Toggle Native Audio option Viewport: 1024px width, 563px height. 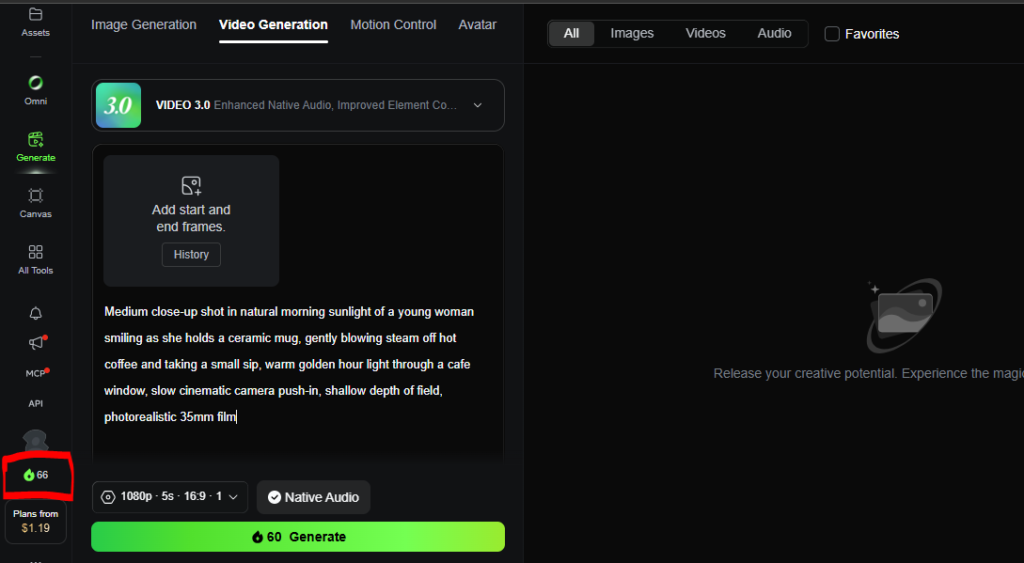(313, 497)
